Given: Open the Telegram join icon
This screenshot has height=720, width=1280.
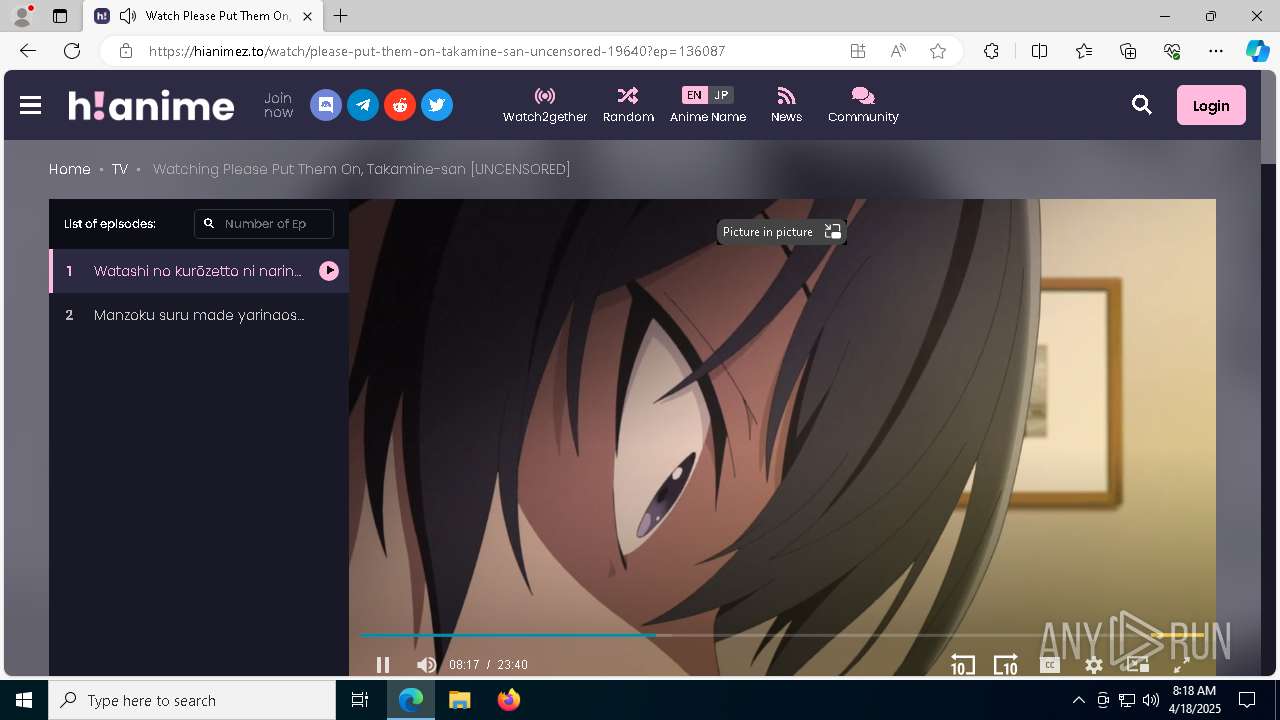Looking at the screenshot, I should click(x=363, y=105).
